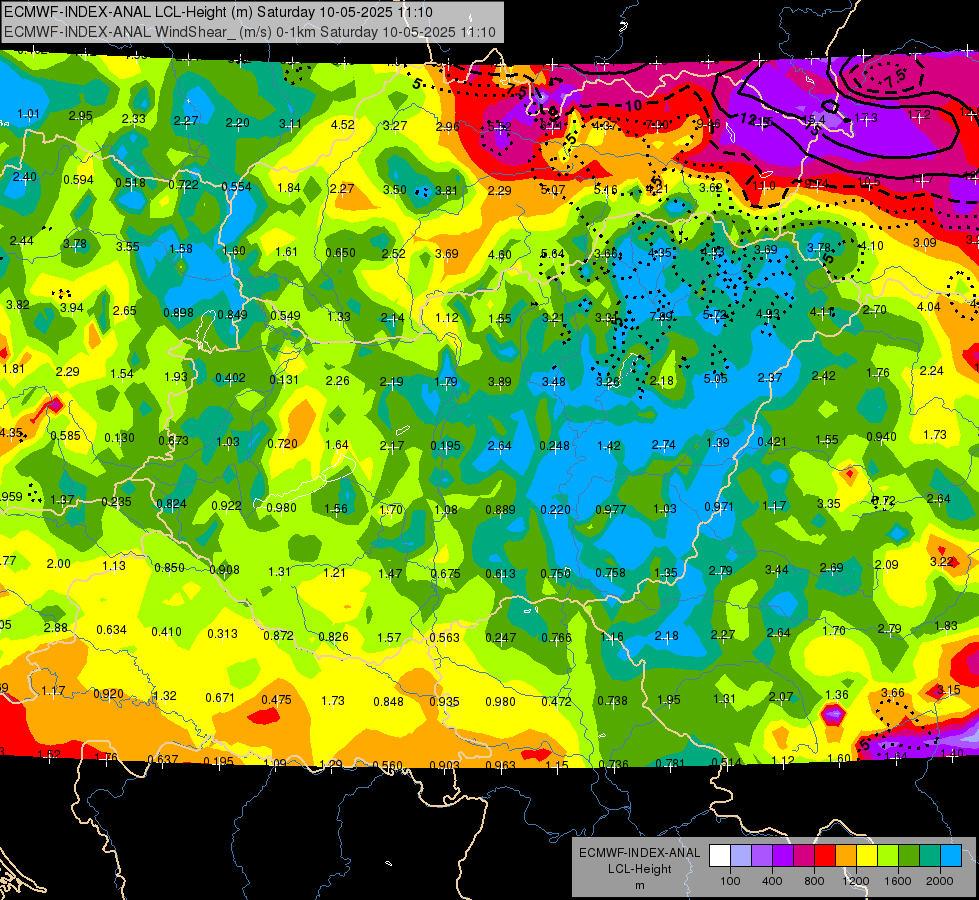
Task: Click the map value 4.04
Action: [928, 307]
